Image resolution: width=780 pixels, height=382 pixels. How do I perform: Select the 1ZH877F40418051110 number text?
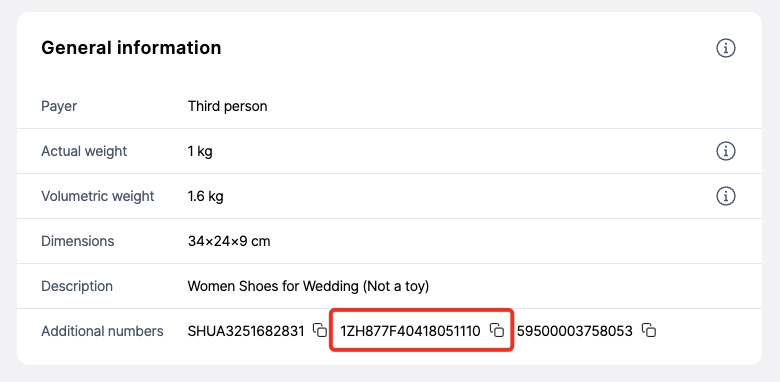point(410,331)
